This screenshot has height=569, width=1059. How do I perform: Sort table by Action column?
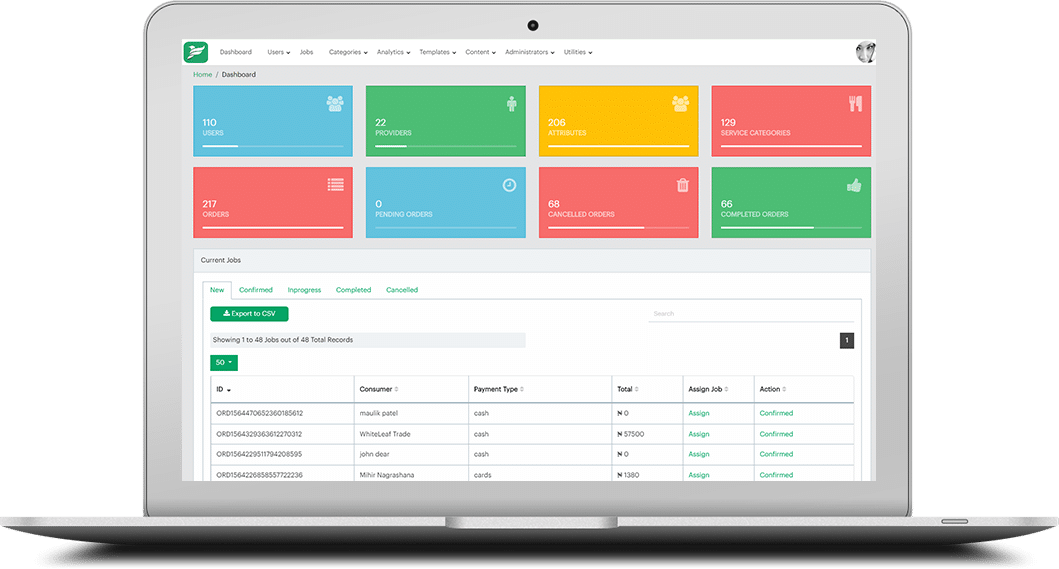point(804,389)
